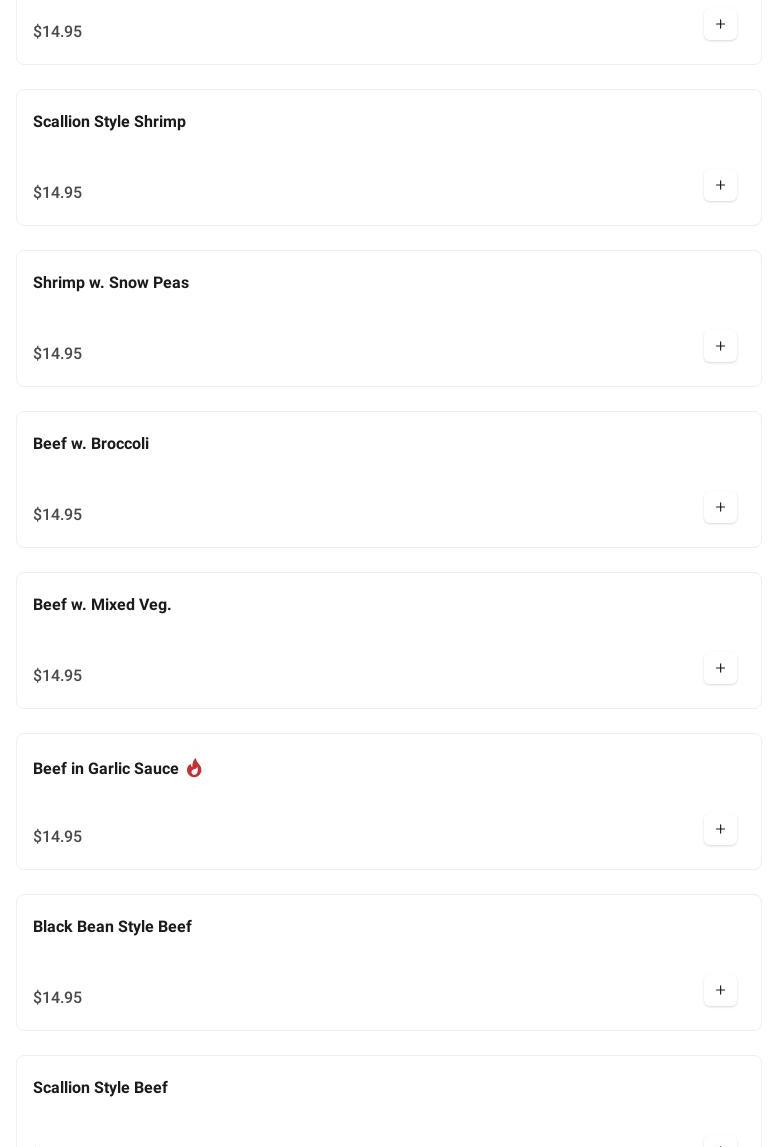Click price below Shrimp w. Snow Peas
This screenshot has width=778, height=1147.
tap(58, 354)
